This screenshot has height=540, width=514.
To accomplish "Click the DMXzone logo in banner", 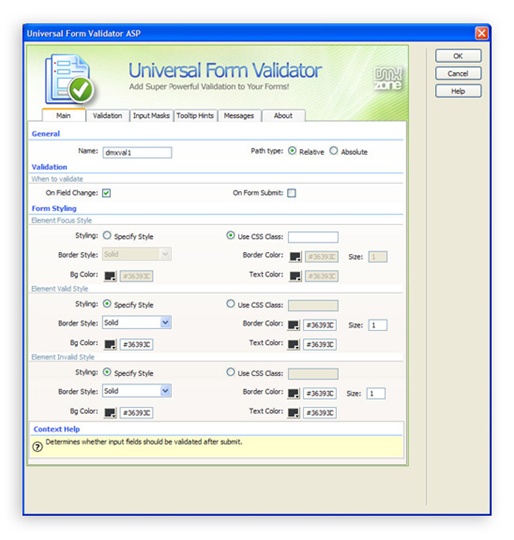I will point(388,79).
